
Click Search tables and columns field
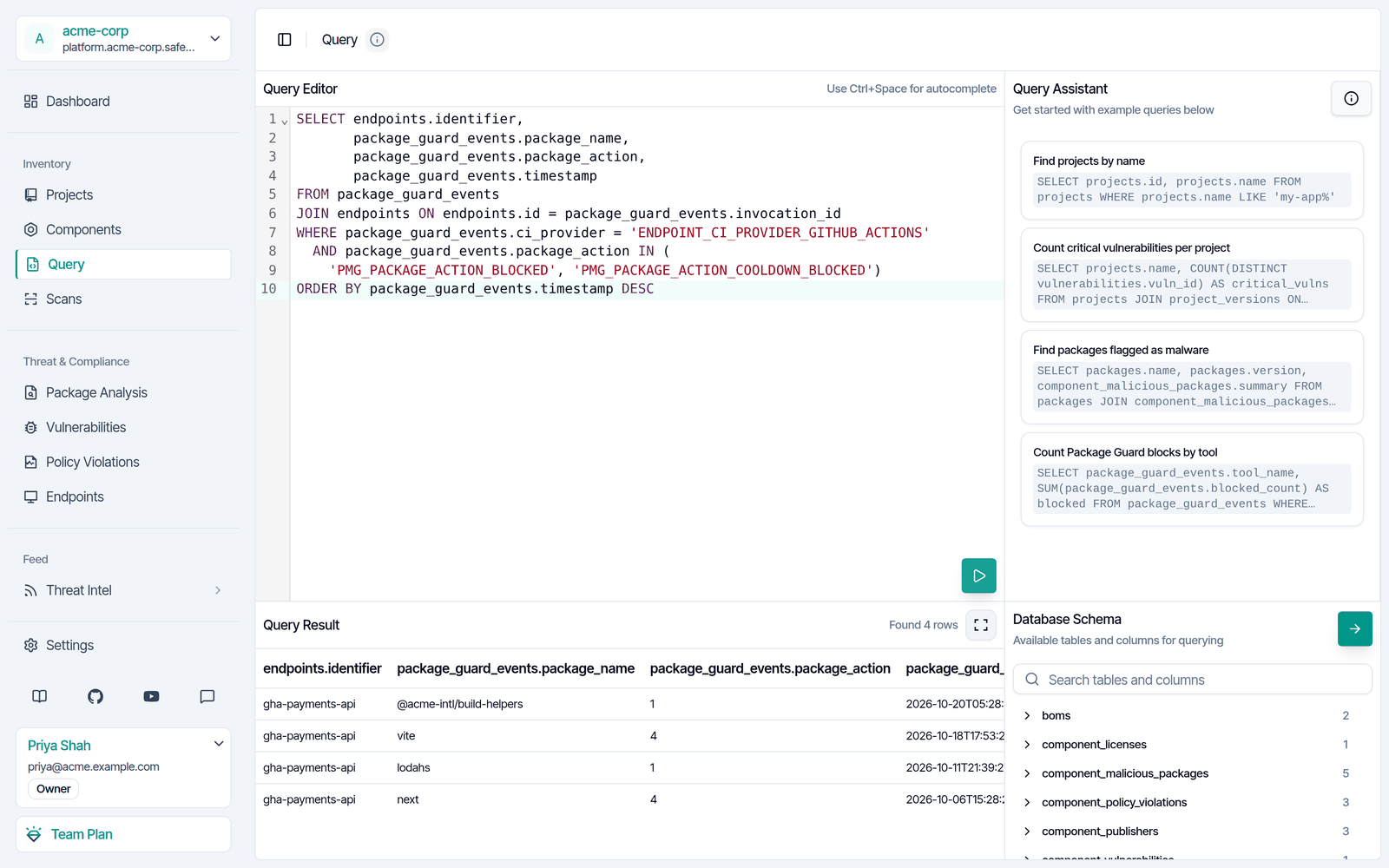[x=1192, y=680]
